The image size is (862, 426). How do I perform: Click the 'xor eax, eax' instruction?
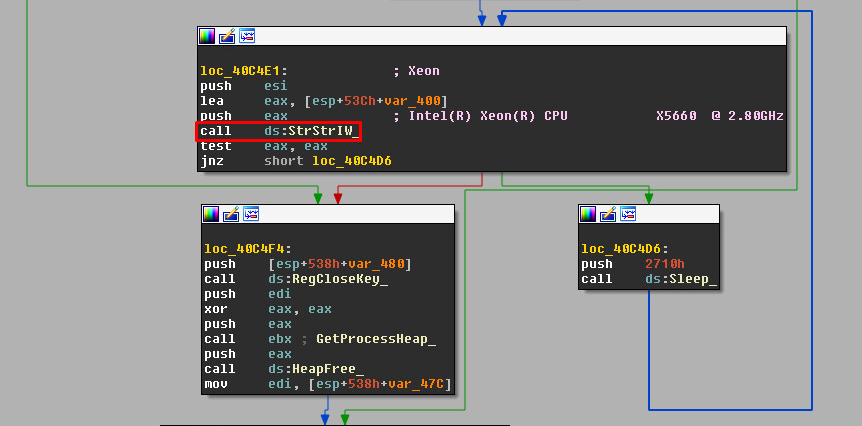[268, 309]
